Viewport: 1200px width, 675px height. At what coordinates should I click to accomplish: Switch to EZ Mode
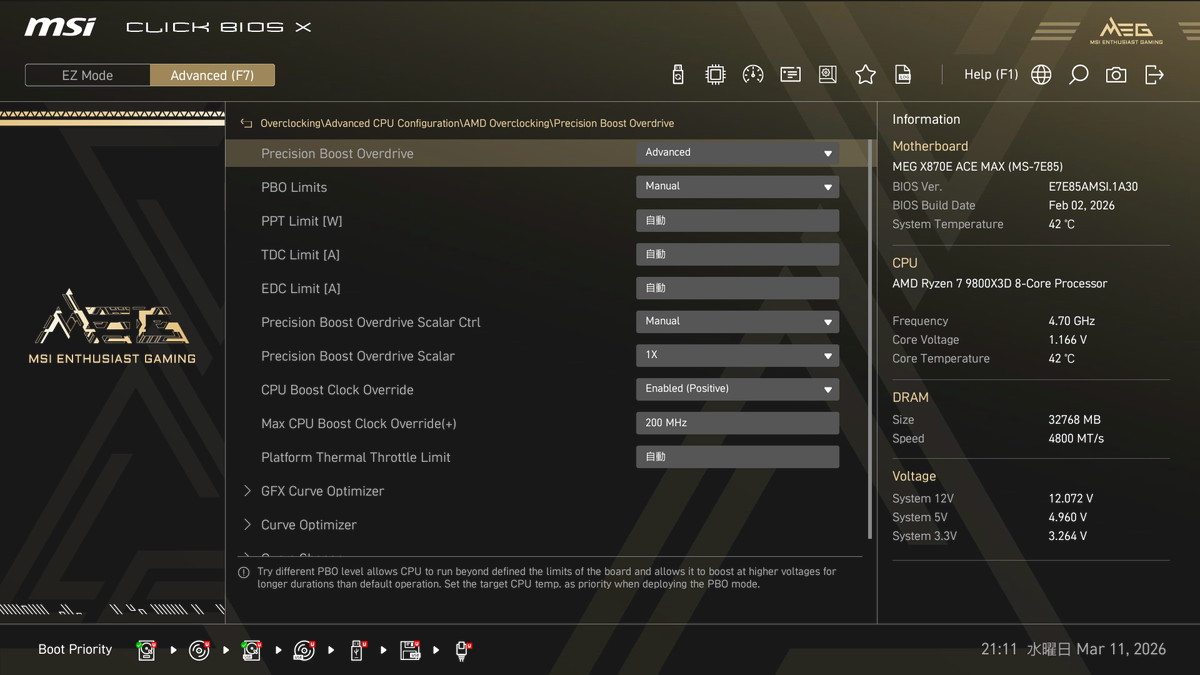point(87,75)
